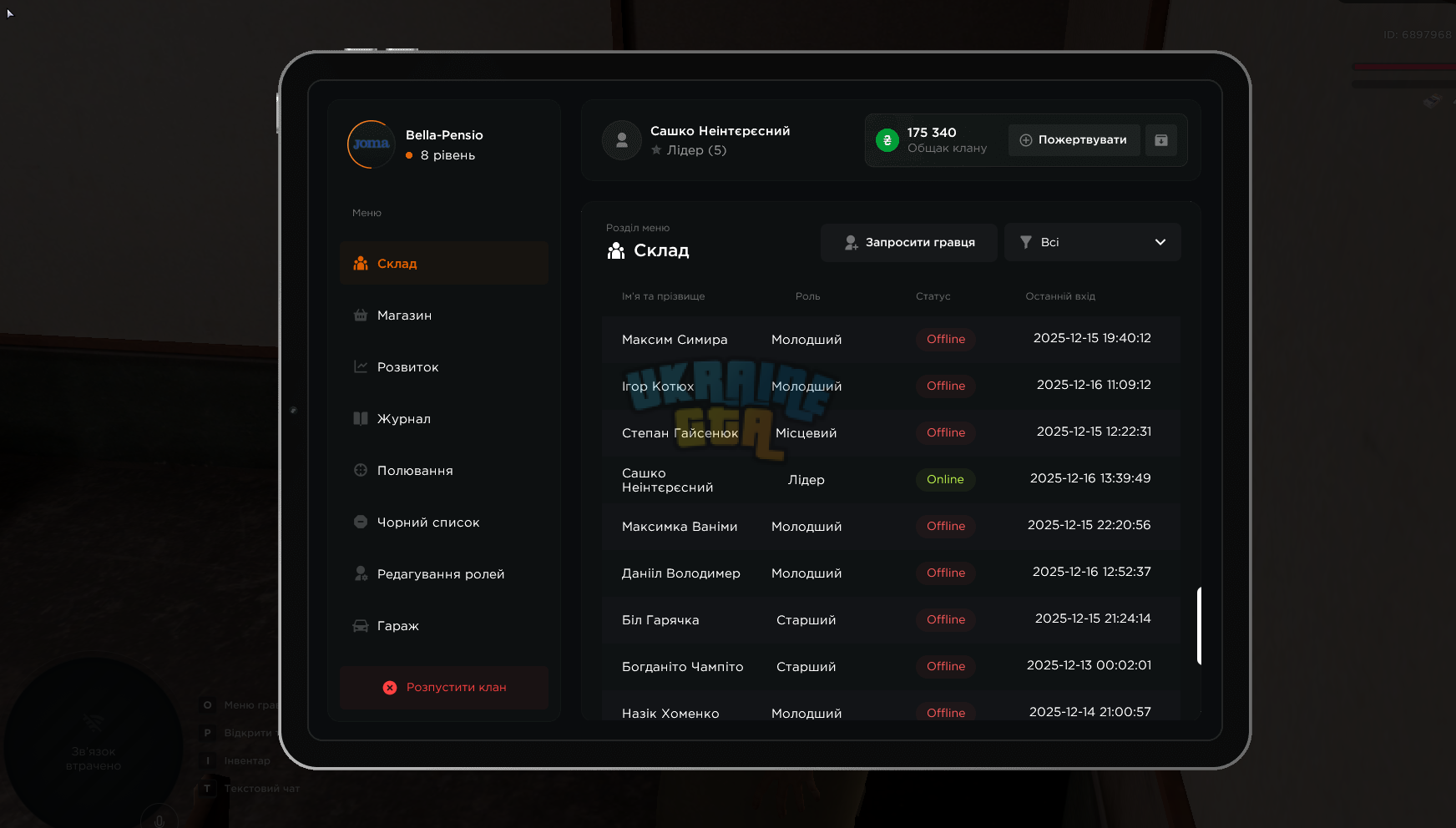Click the plus icon on Пожертвувати
Viewport: 1456px width, 828px height.
pyautogui.click(x=1026, y=140)
